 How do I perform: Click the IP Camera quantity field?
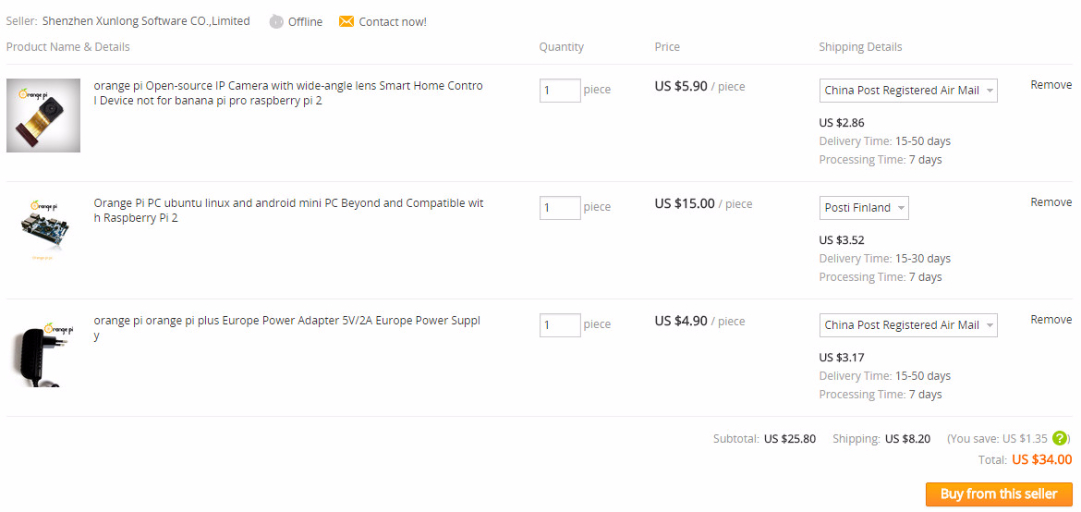(x=559, y=91)
